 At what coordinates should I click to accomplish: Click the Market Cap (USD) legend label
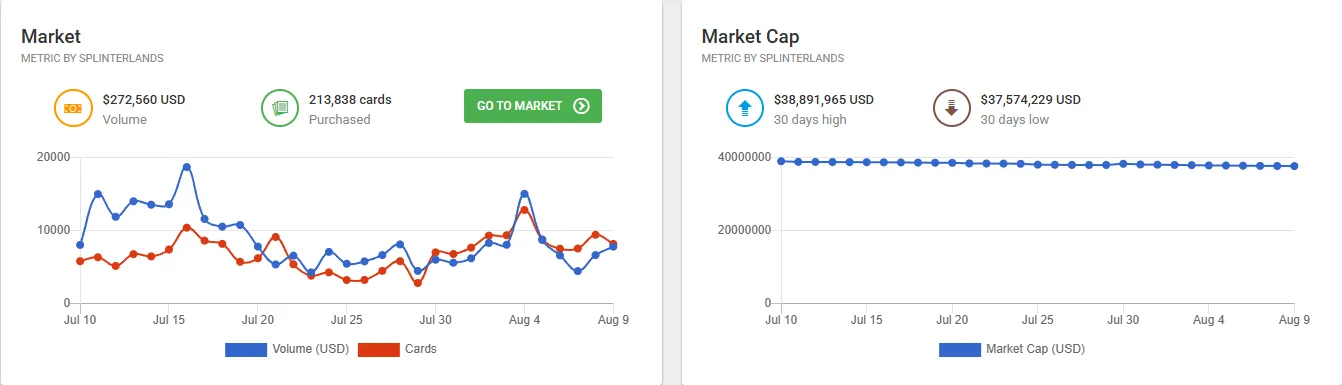coord(1035,349)
